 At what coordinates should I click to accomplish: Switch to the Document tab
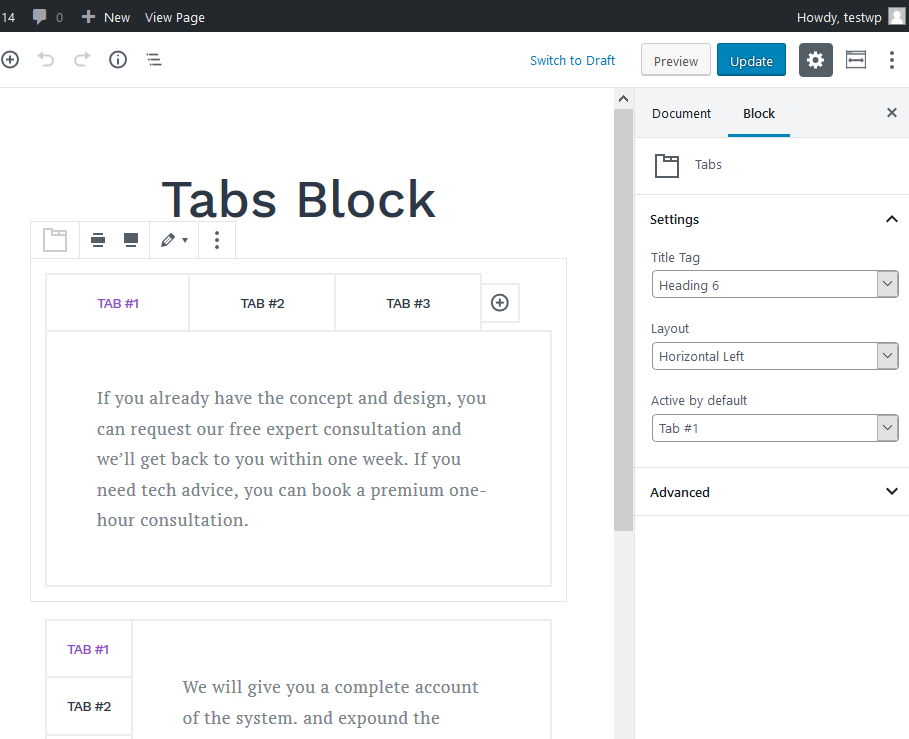[681, 114]
